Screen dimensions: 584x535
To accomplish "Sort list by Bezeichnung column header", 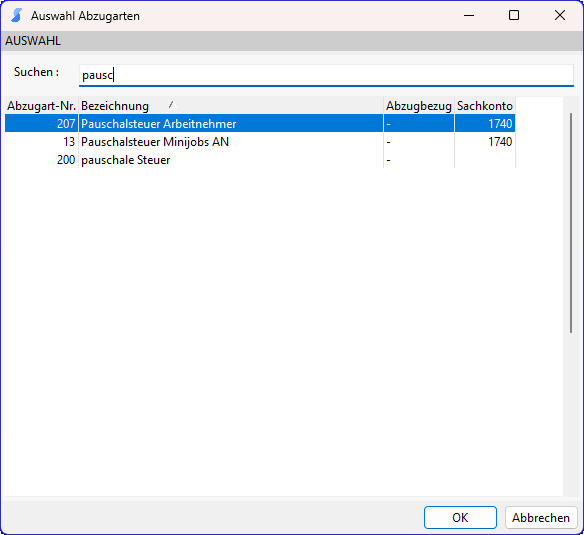I will (231, 106).
